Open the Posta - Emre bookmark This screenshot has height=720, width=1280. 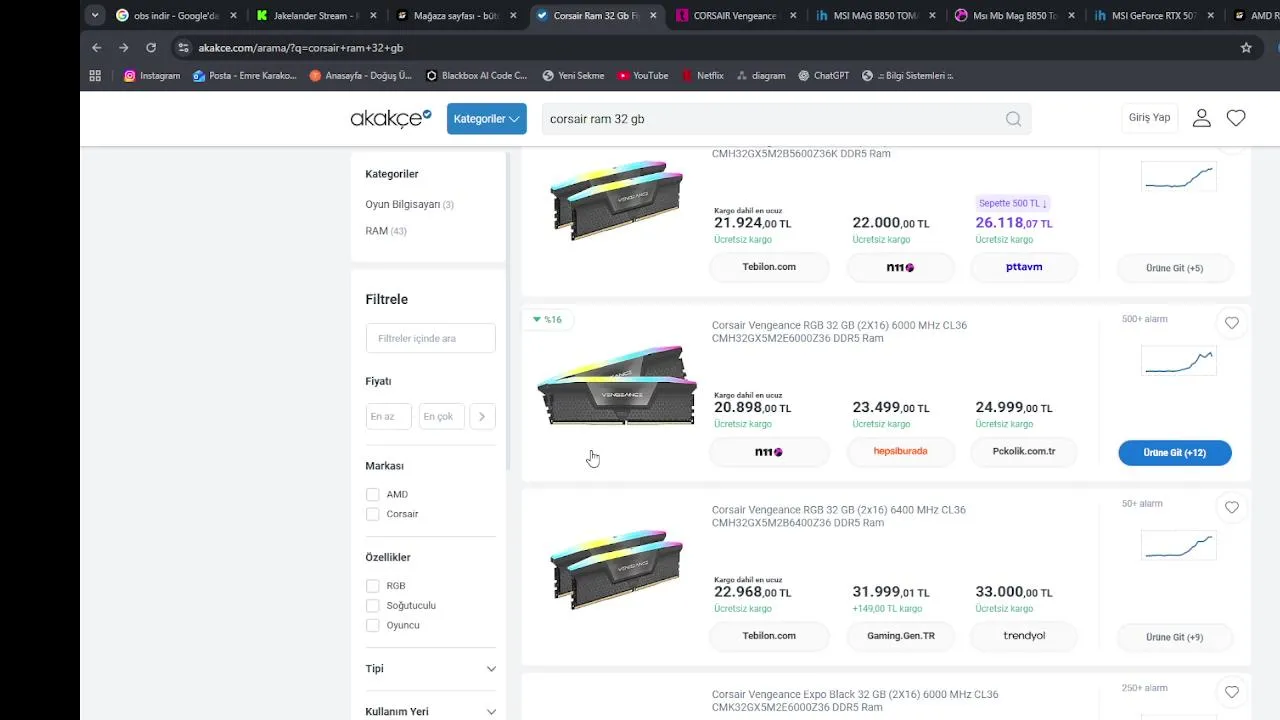245,75
